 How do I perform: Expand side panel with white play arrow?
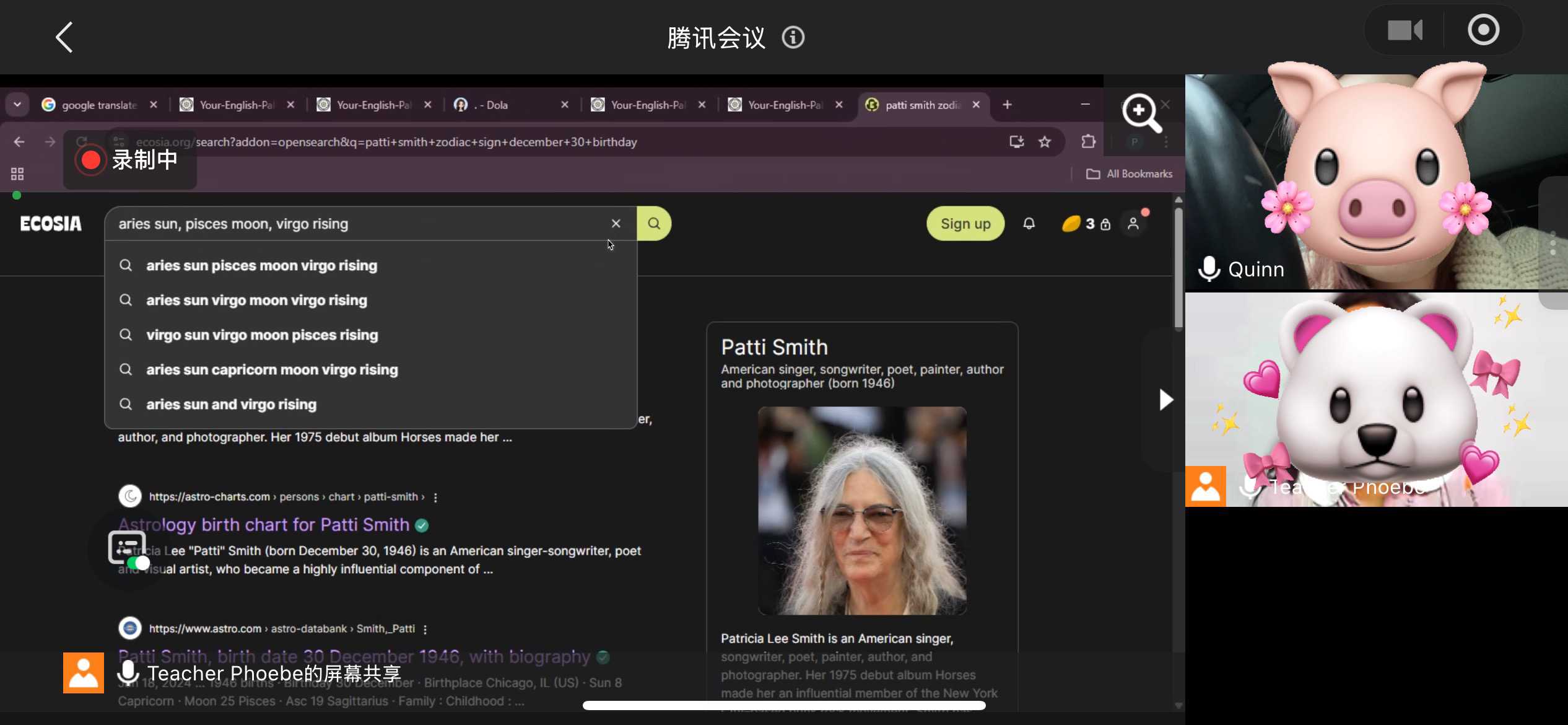(x=1165, y=400)
